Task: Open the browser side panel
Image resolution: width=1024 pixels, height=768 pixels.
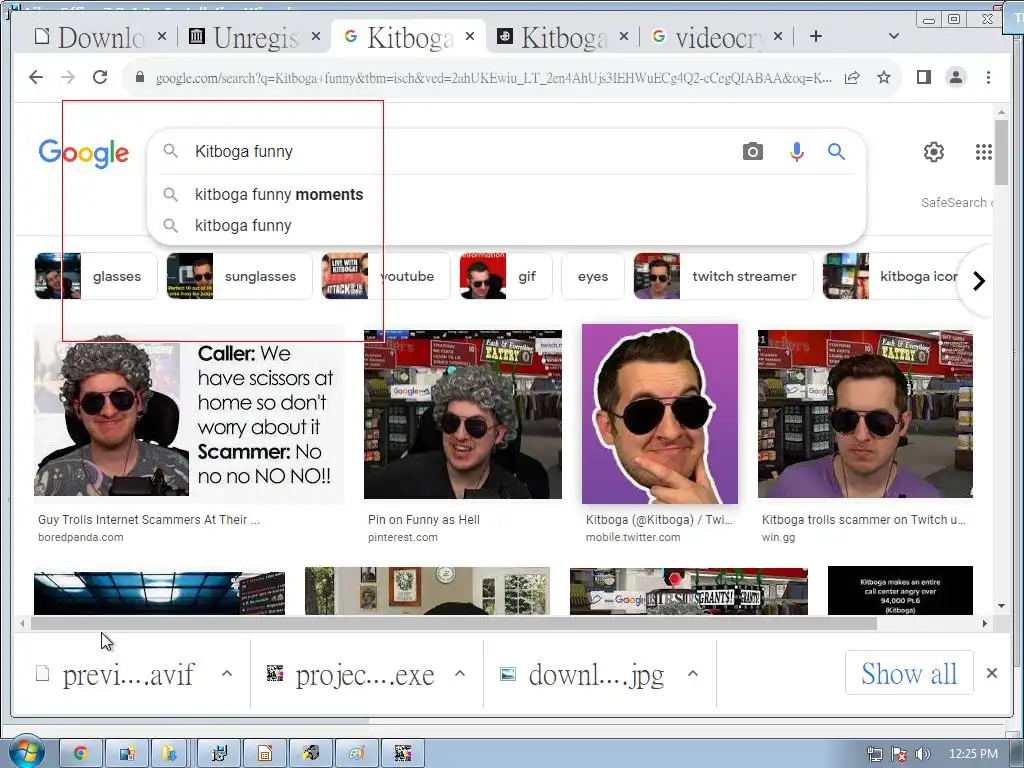Action: 923,77
